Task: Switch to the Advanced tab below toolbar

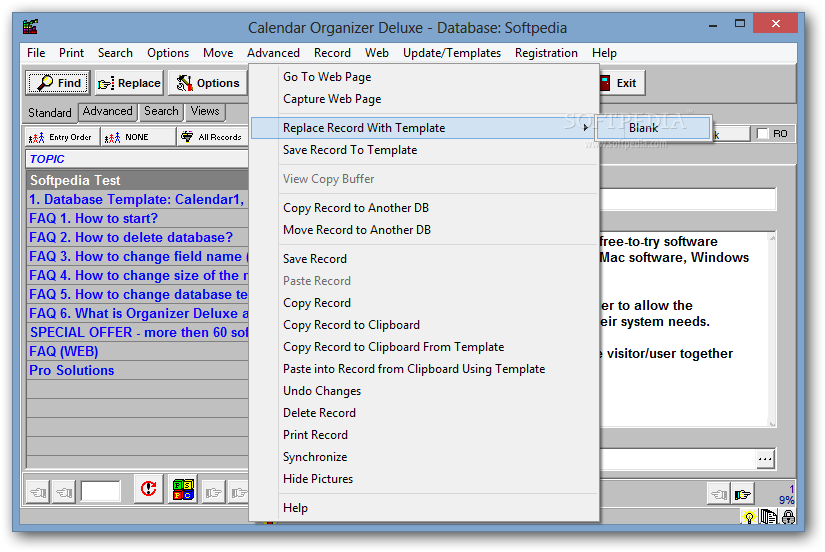Action: point(107,112)
